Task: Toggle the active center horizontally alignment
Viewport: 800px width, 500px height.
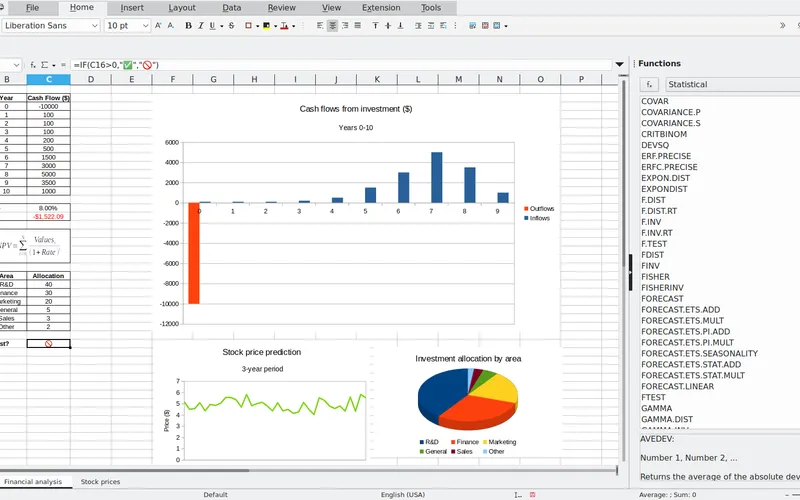Action: coord(332,26)
